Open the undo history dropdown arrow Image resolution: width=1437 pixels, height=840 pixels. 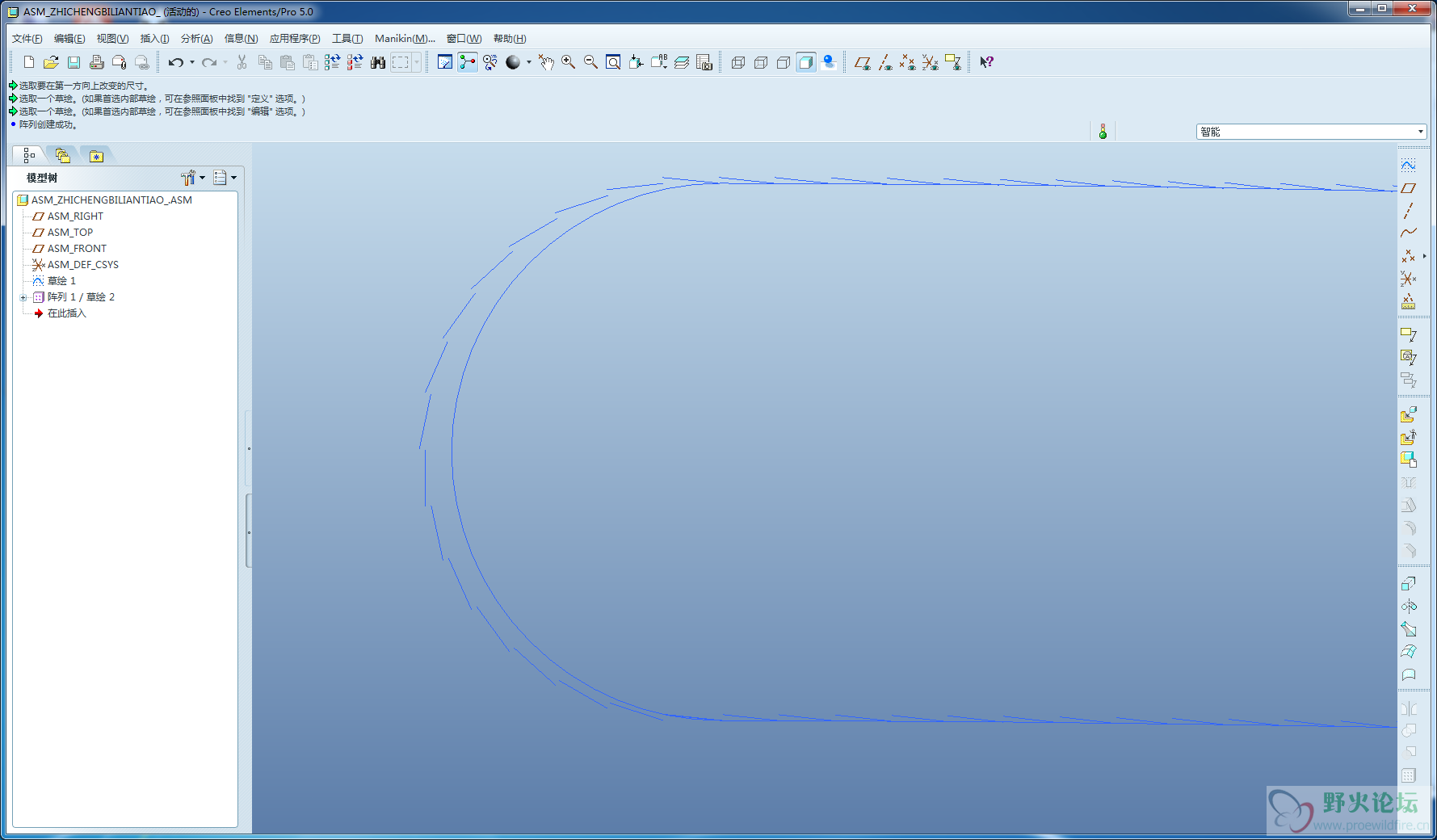(x=192, y=62)
